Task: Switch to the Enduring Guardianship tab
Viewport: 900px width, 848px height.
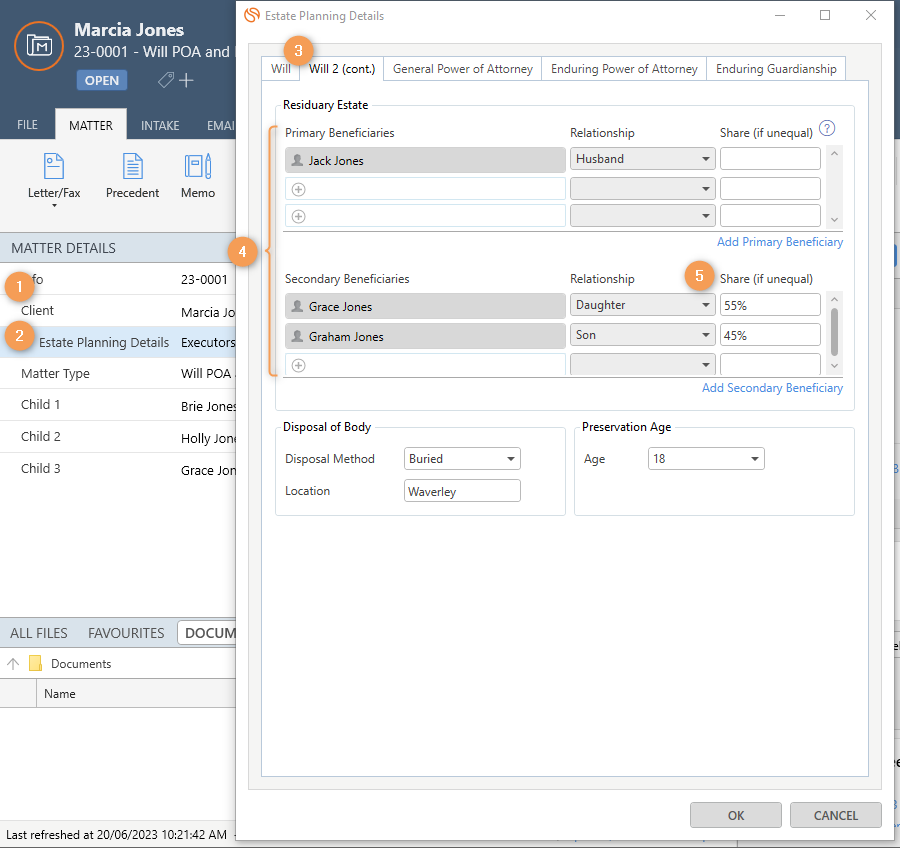Action: click(x=776, y=69)
